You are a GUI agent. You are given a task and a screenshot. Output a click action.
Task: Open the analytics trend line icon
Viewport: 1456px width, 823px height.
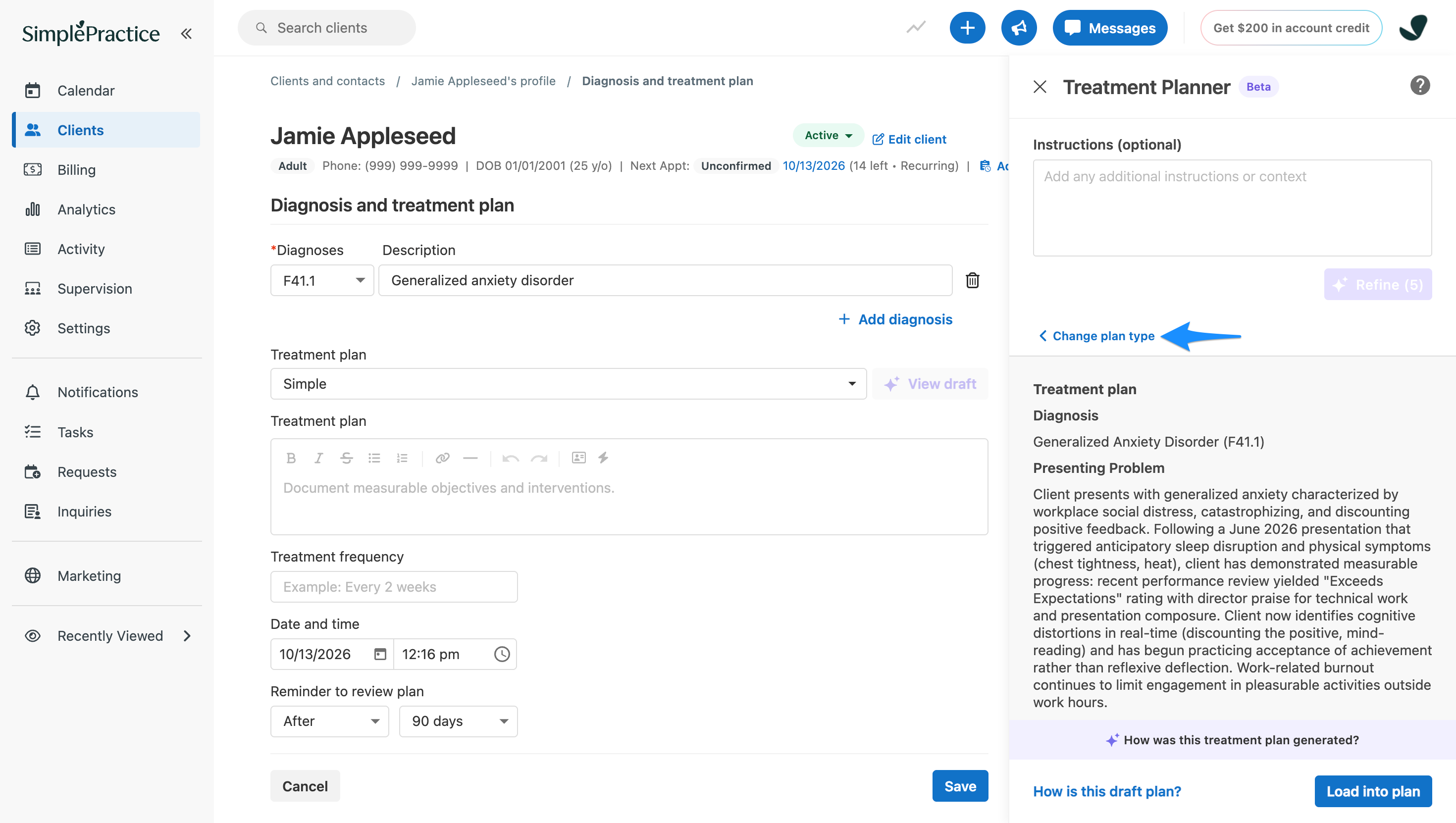pos(916,27)
